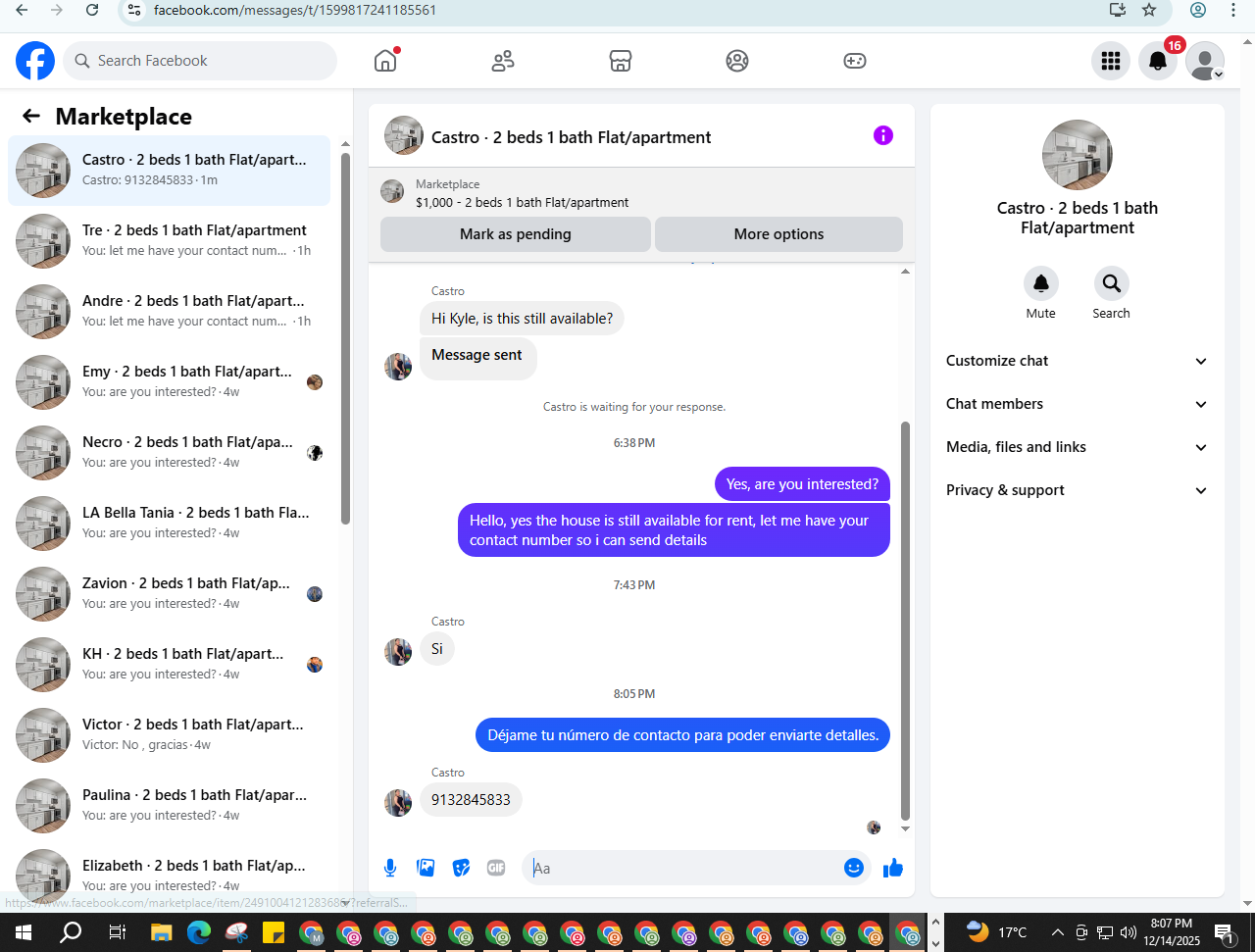Mark the listing as pending
1255x952 pixels.
point(516,234)
